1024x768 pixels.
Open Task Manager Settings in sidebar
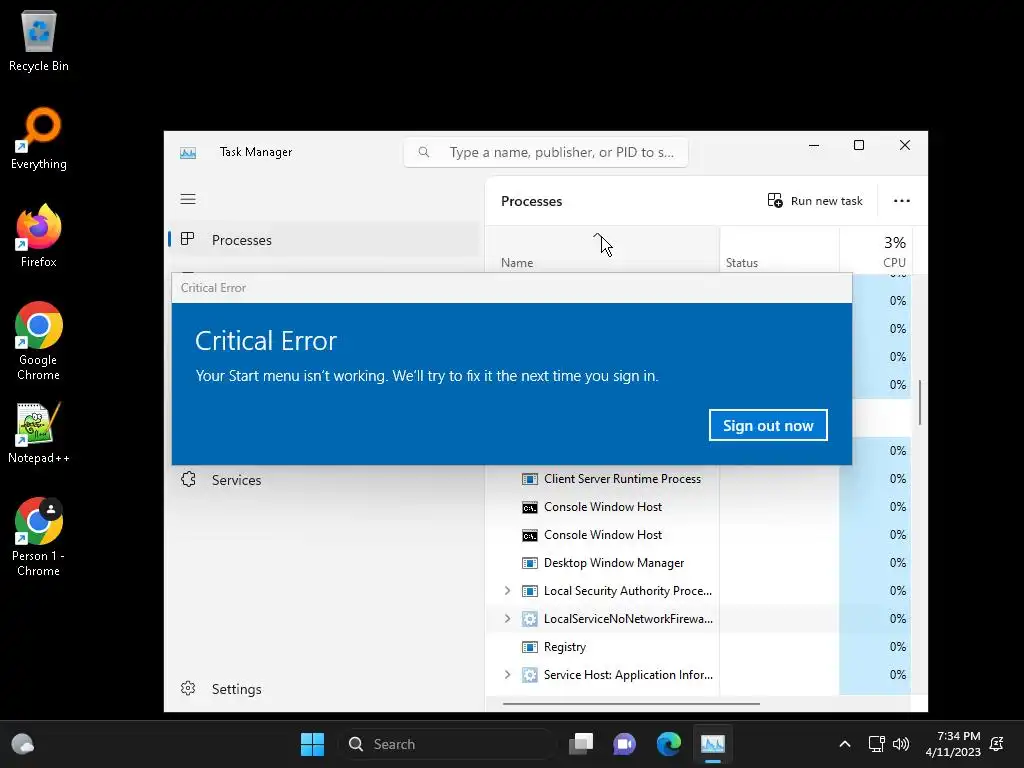324,689
